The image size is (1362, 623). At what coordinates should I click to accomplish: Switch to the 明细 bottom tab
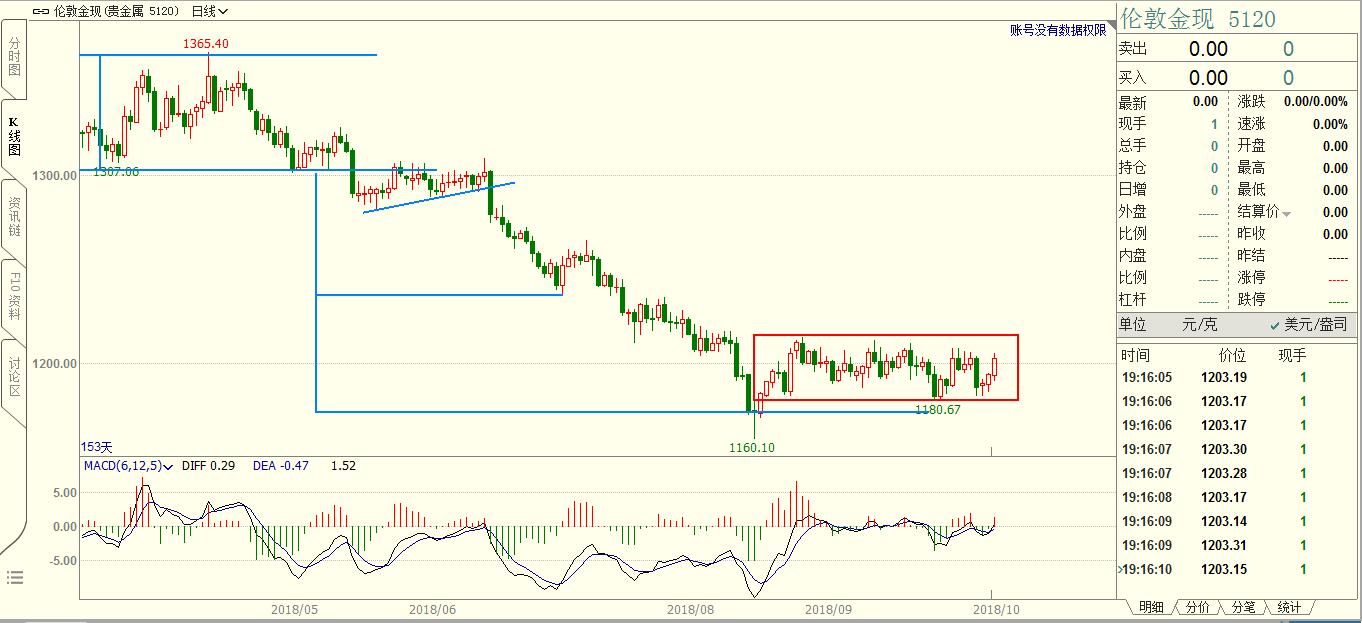click(x=1150, y=607)
